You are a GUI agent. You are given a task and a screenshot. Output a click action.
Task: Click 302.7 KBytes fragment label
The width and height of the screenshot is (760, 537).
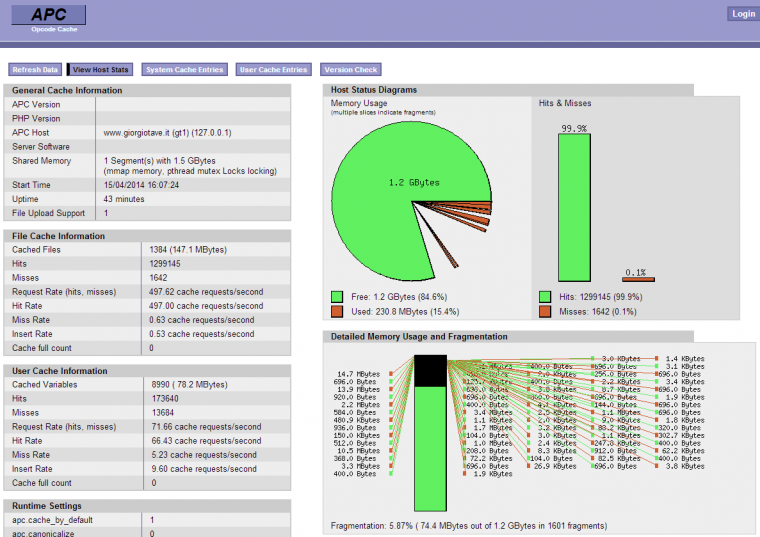[681, 436]
